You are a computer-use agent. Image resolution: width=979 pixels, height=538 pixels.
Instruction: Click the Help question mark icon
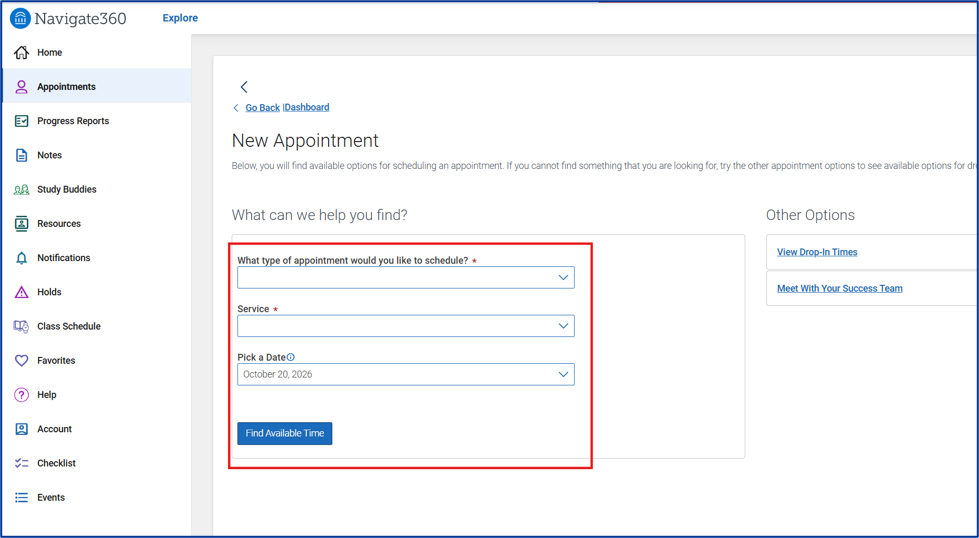click(x=21, y=395)
